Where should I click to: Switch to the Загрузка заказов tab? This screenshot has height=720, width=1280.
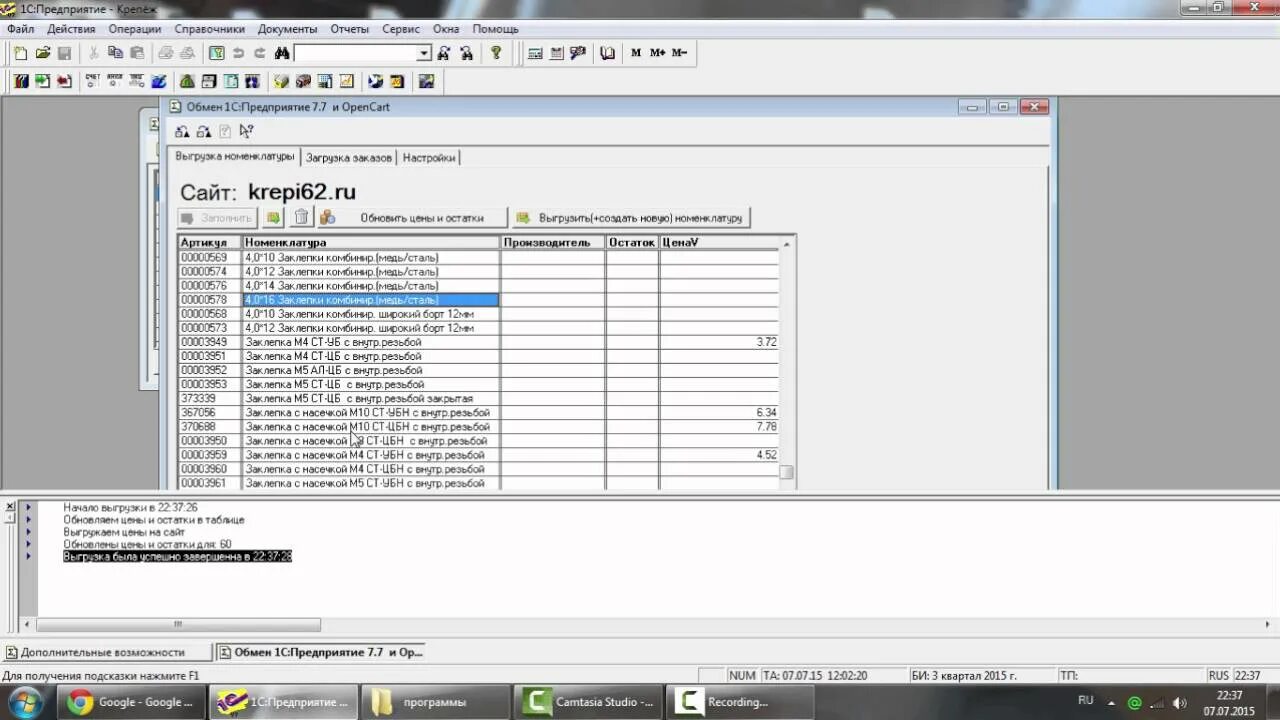(x=349, y=158)
